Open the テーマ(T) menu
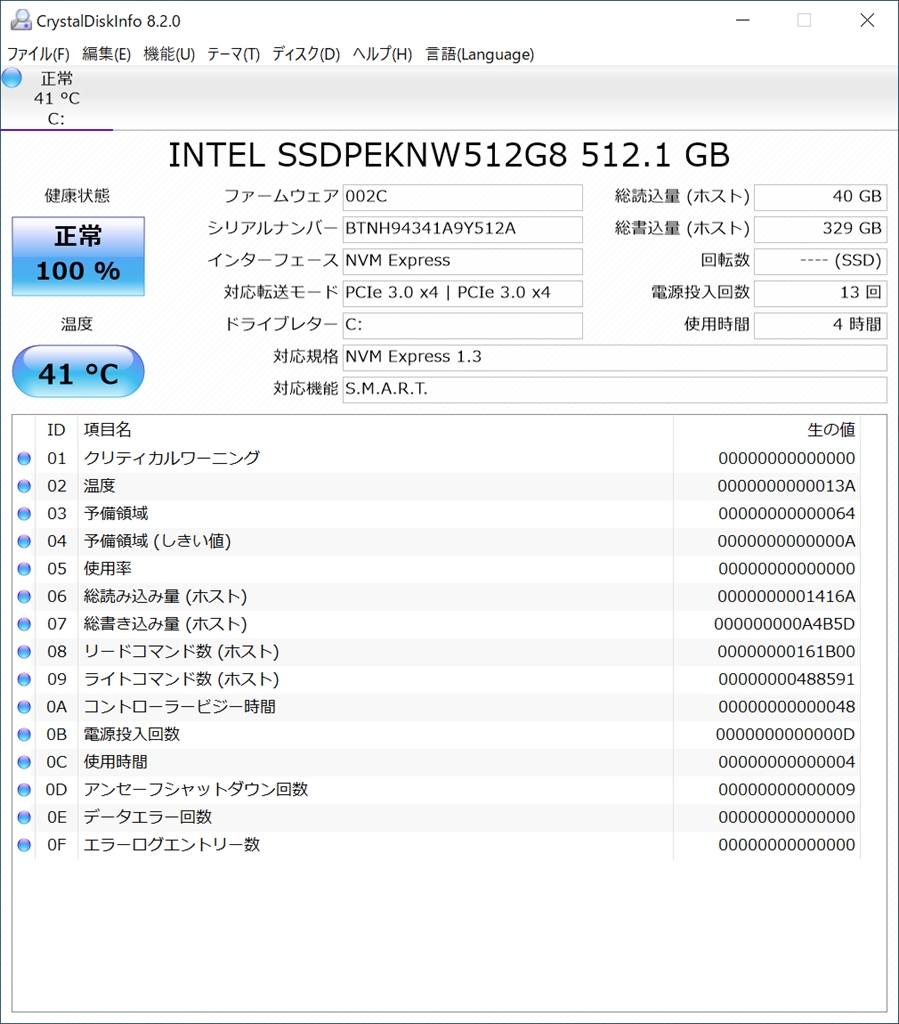 coord(233,54)
